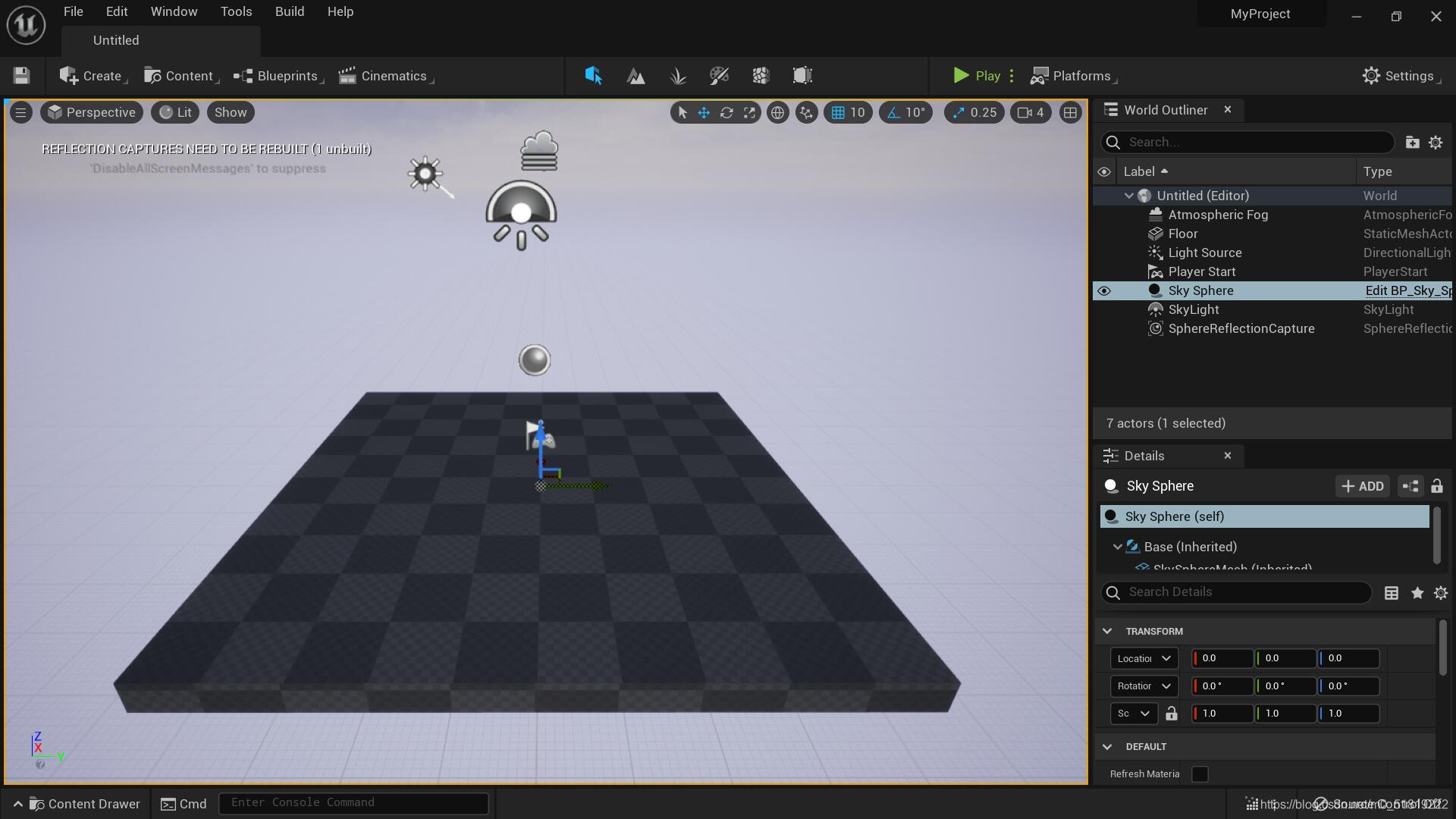Open the Build menu
This screenshot has width=1456, height=819.
click(x=290, y=11)
